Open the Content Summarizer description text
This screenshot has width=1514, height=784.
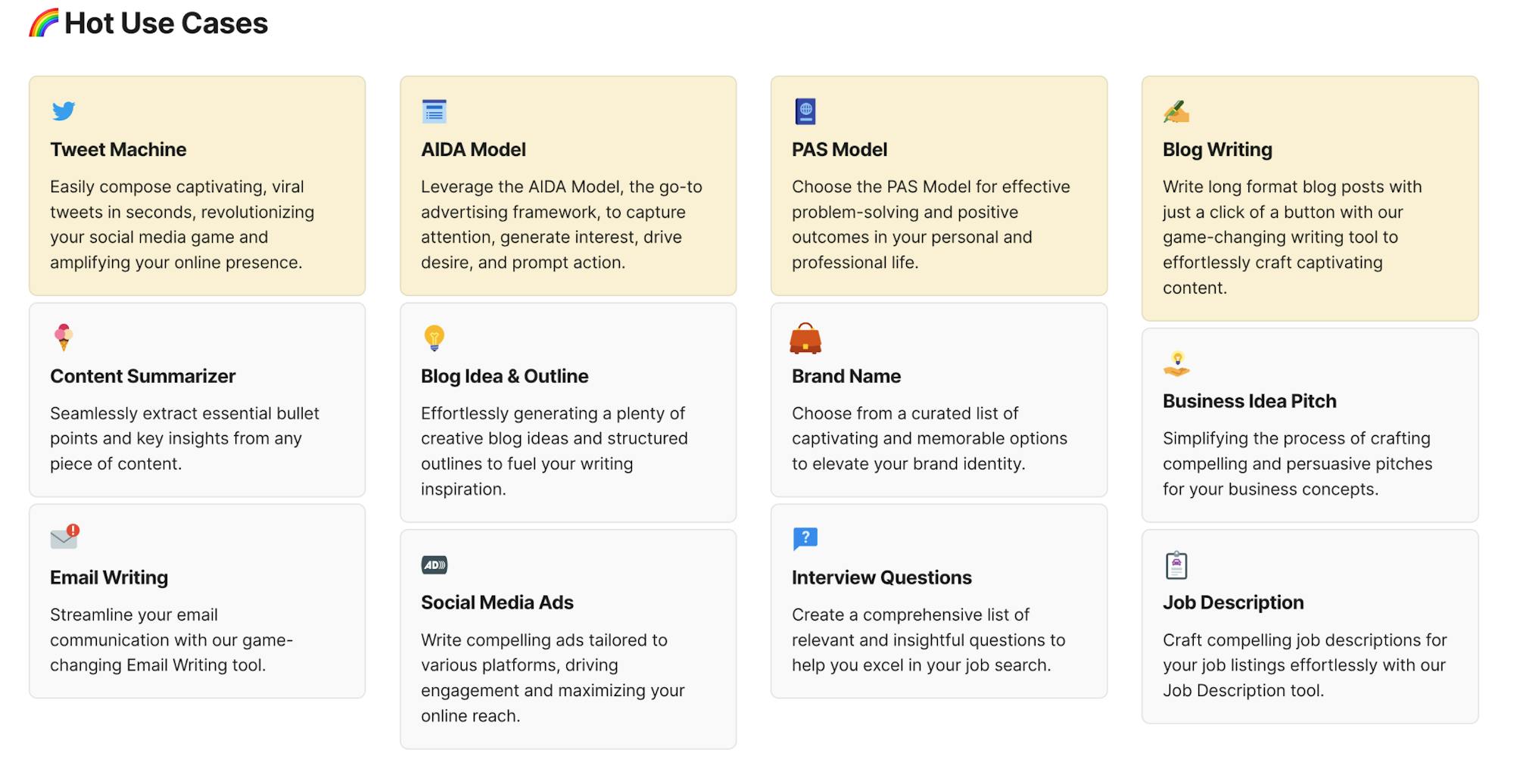[185, 439]
